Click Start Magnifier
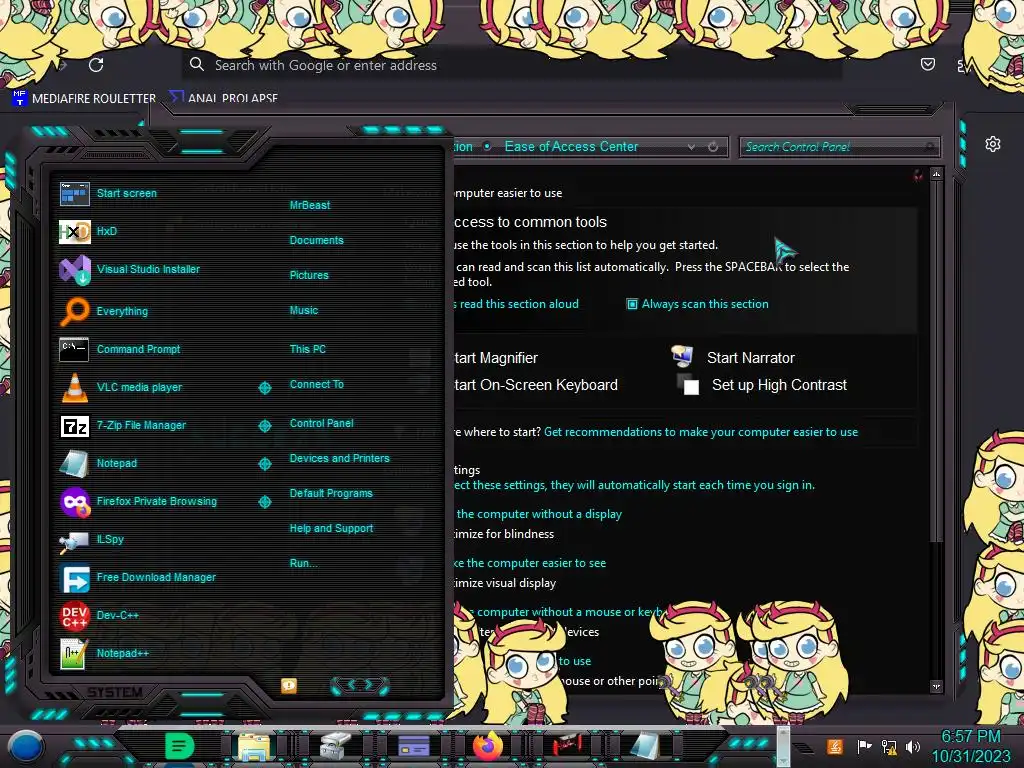The height and width of the screenshot is (768, 1024). (x=496, y=358)
